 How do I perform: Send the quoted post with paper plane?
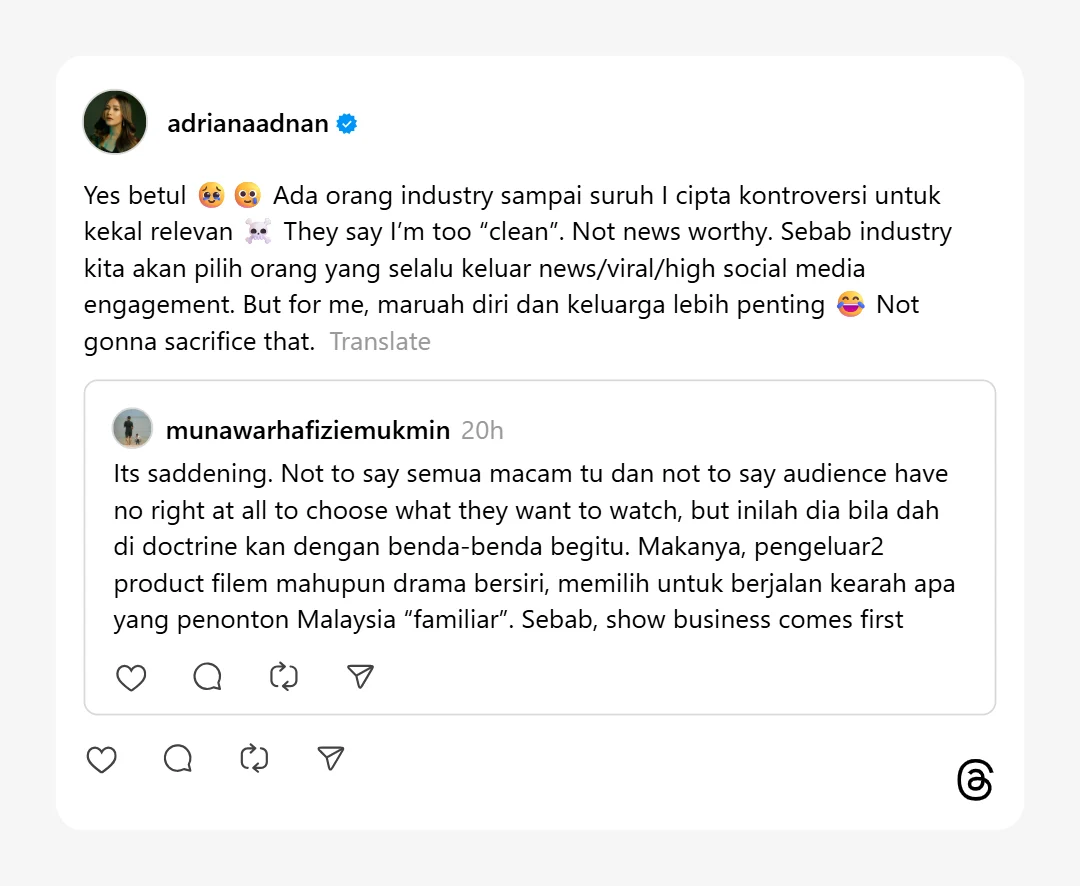pos(360,676)
